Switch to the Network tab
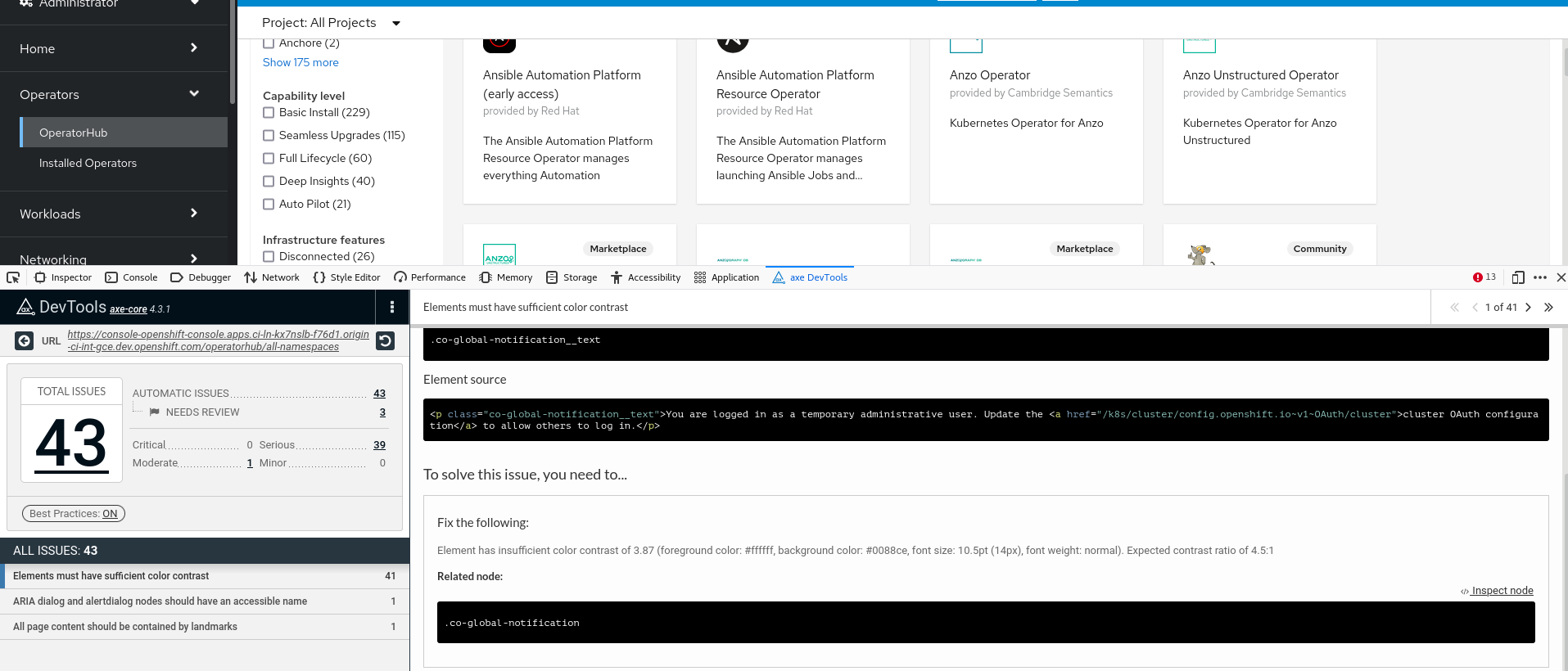 click(272, 277)
